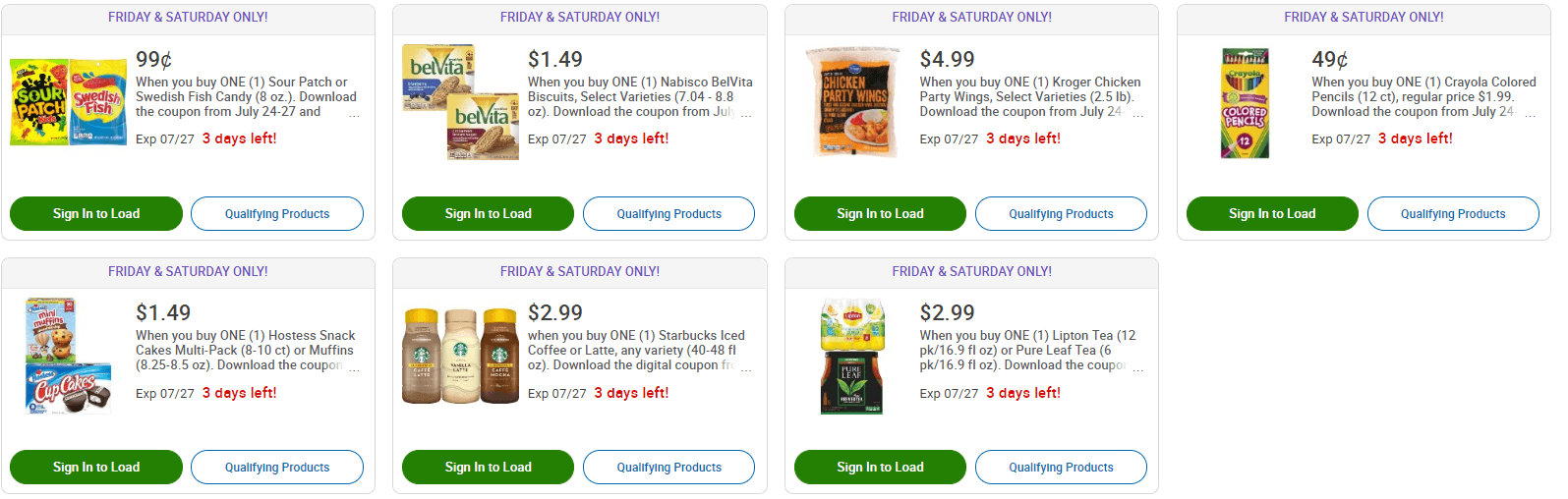Image resolution: width=1568 pixels, height=499 pixels.
Task: Open the Kroger Chicken Party Wings image
Action: pos(852,102)
